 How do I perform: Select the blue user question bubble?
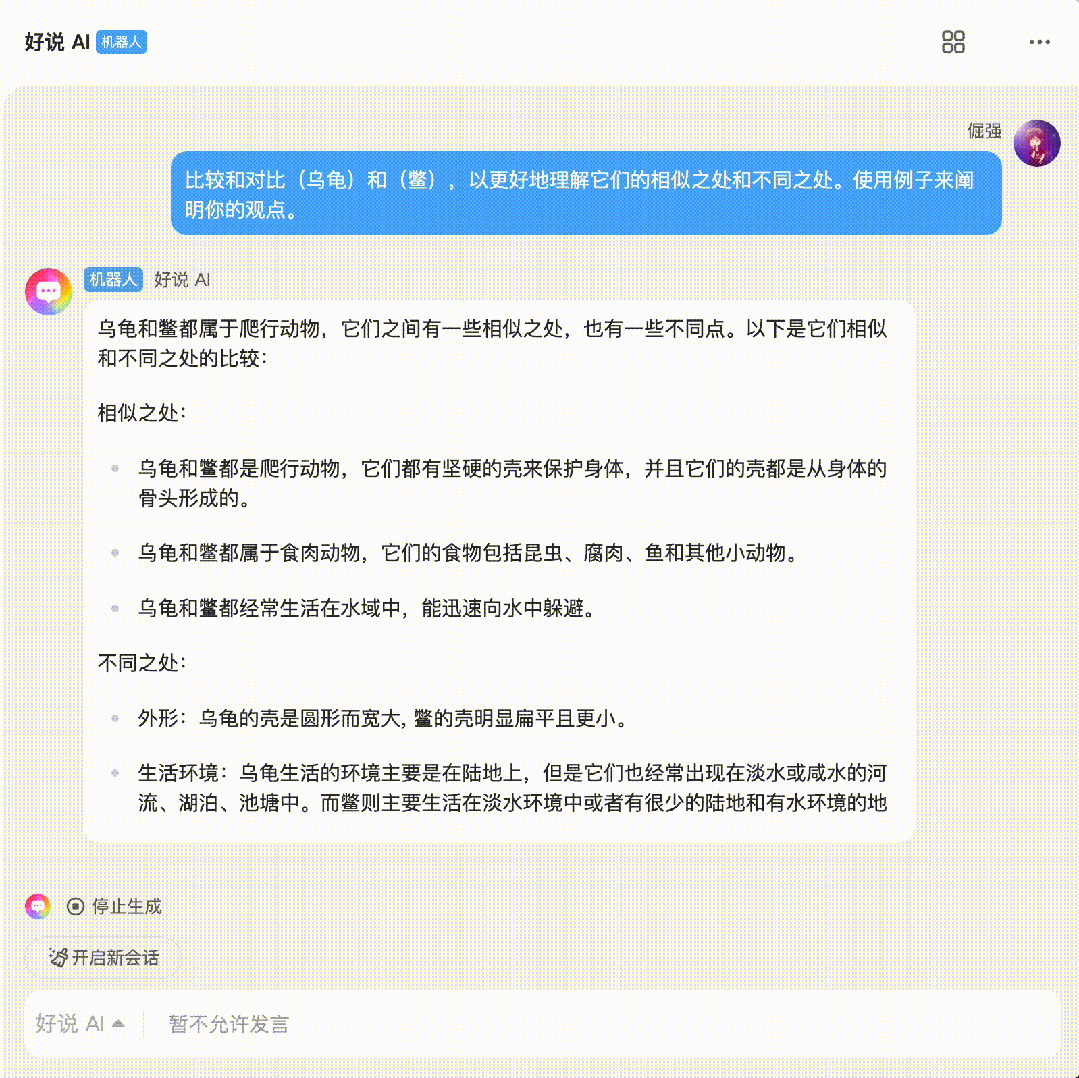(x=586, y=193)
